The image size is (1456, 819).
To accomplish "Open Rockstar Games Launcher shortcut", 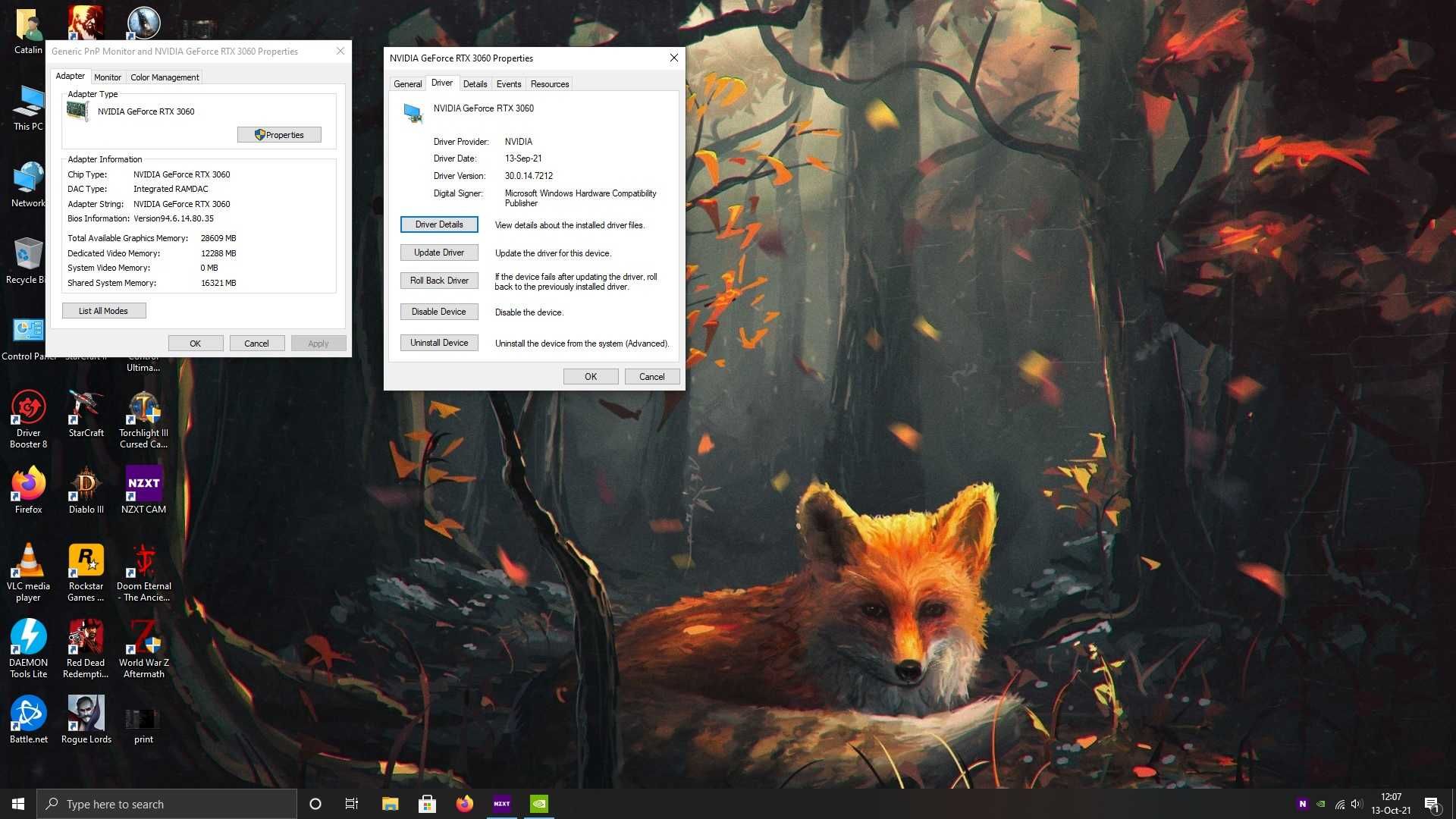I will (x=86, y=573).
